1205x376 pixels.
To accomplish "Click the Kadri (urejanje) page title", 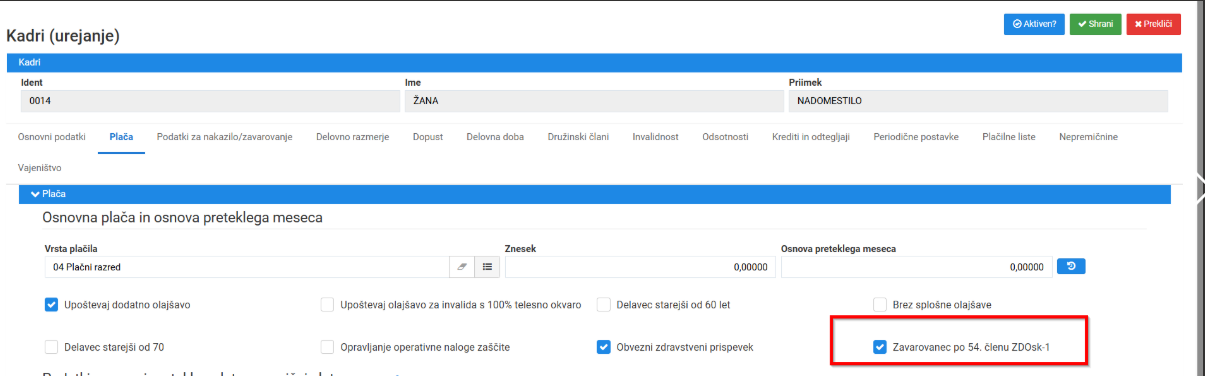I will (x=63, y=36).
